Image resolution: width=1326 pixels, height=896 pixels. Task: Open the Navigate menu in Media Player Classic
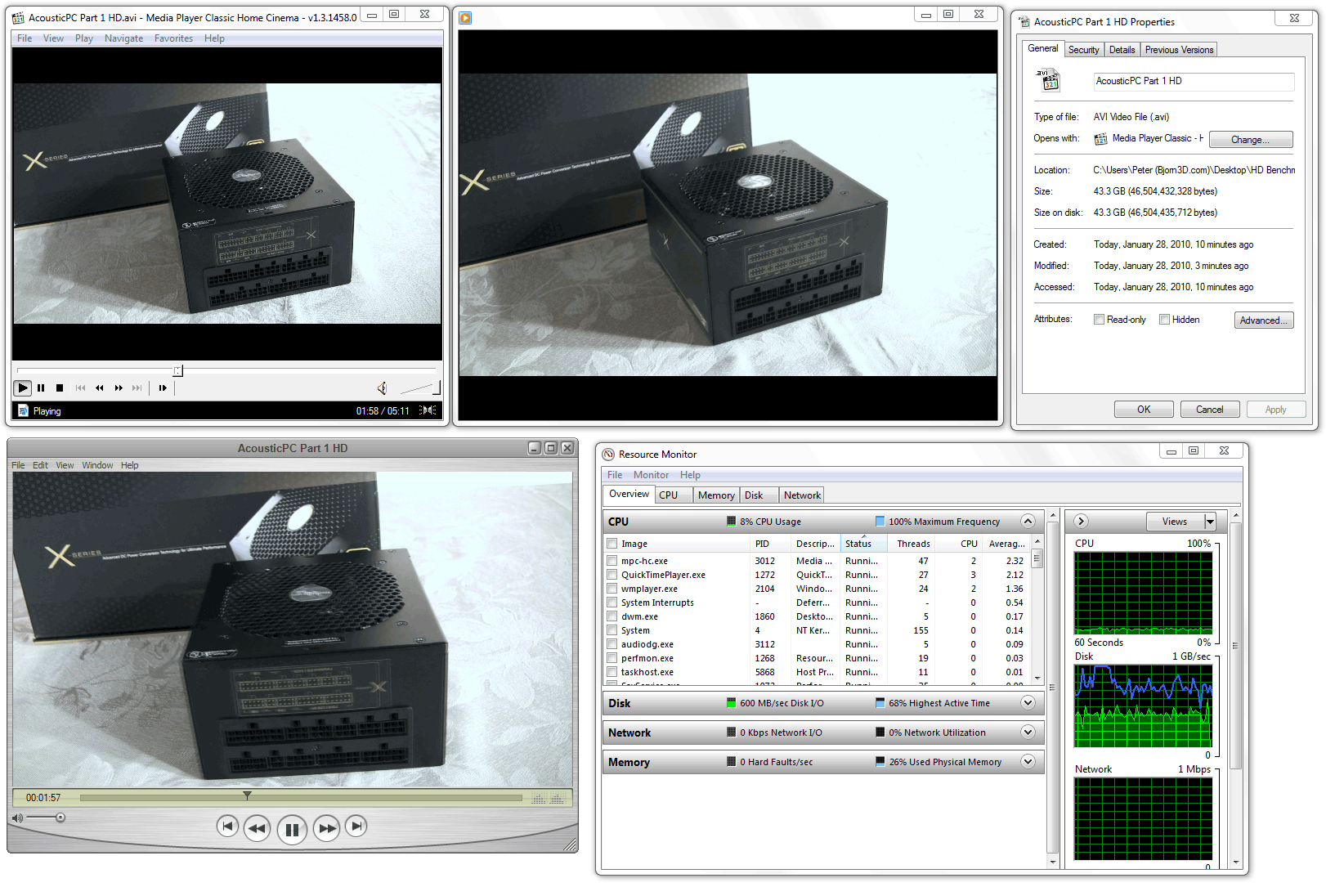(123, 38)
